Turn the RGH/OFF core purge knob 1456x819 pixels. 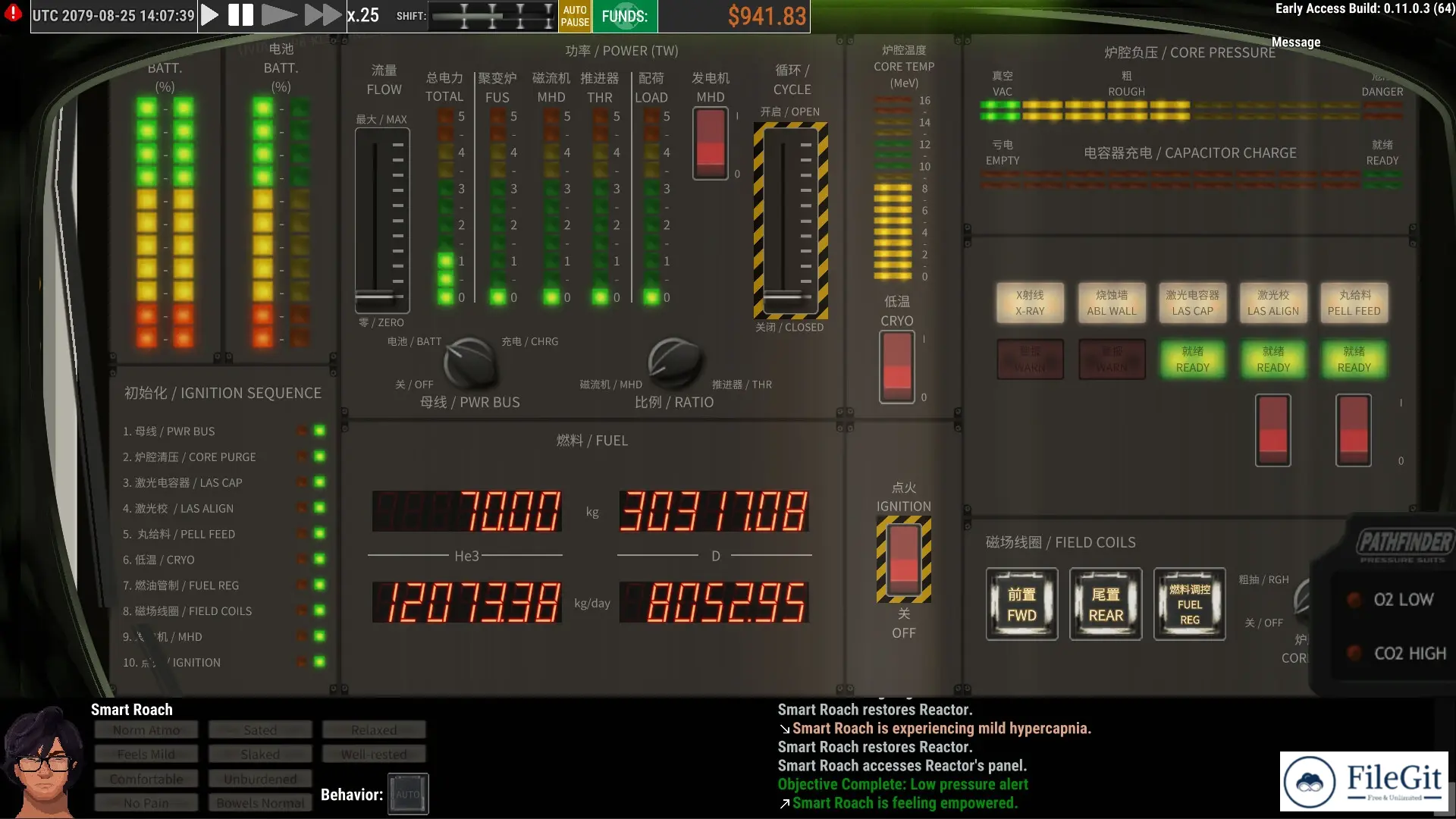pyautogui.click(x=1303, y=601)
